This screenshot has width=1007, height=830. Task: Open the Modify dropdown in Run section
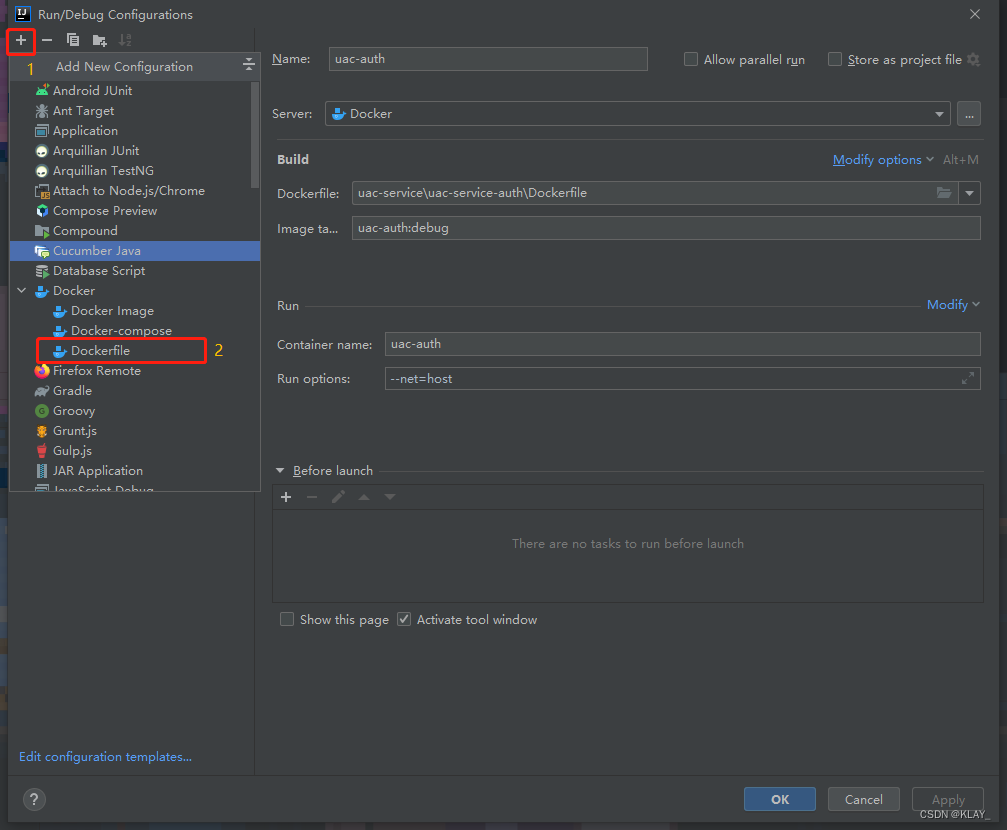pos(953,305)
